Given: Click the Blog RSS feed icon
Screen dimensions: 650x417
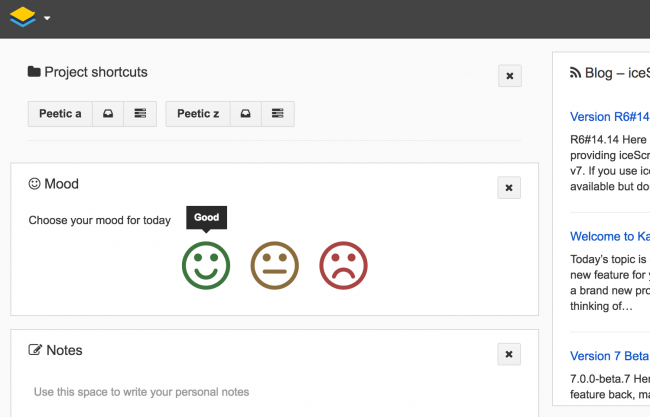Looking at the screenshot, I should [576, 73].
